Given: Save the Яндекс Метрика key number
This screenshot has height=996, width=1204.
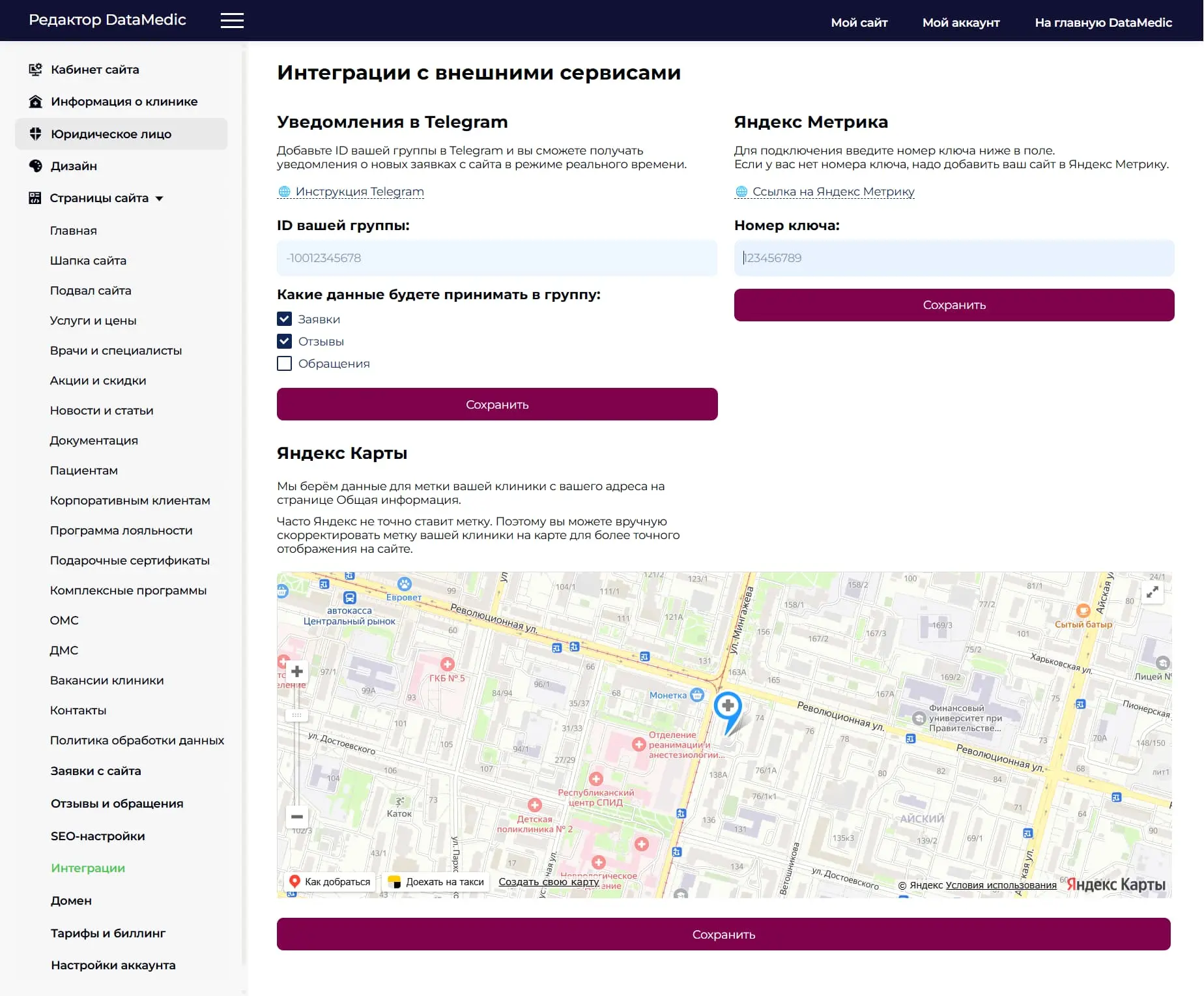Looking at the screenshot, I should [x=954, y=305].
